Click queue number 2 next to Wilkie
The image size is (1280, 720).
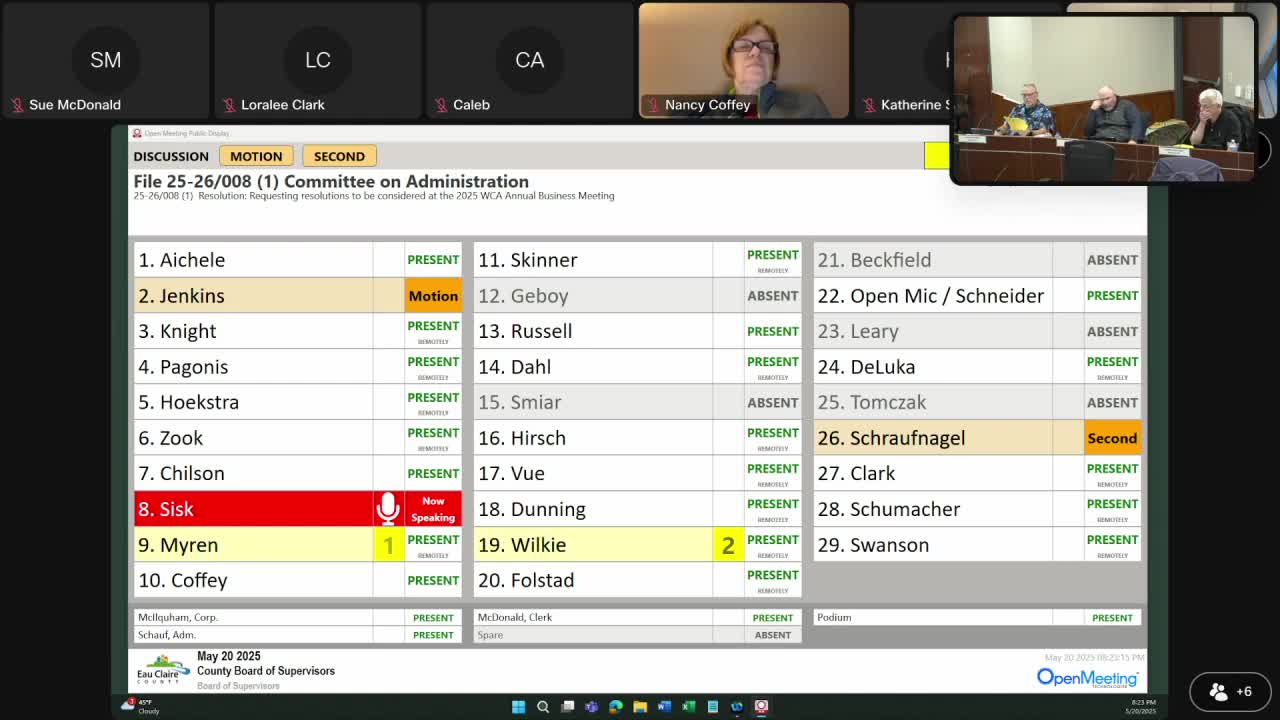728,545
